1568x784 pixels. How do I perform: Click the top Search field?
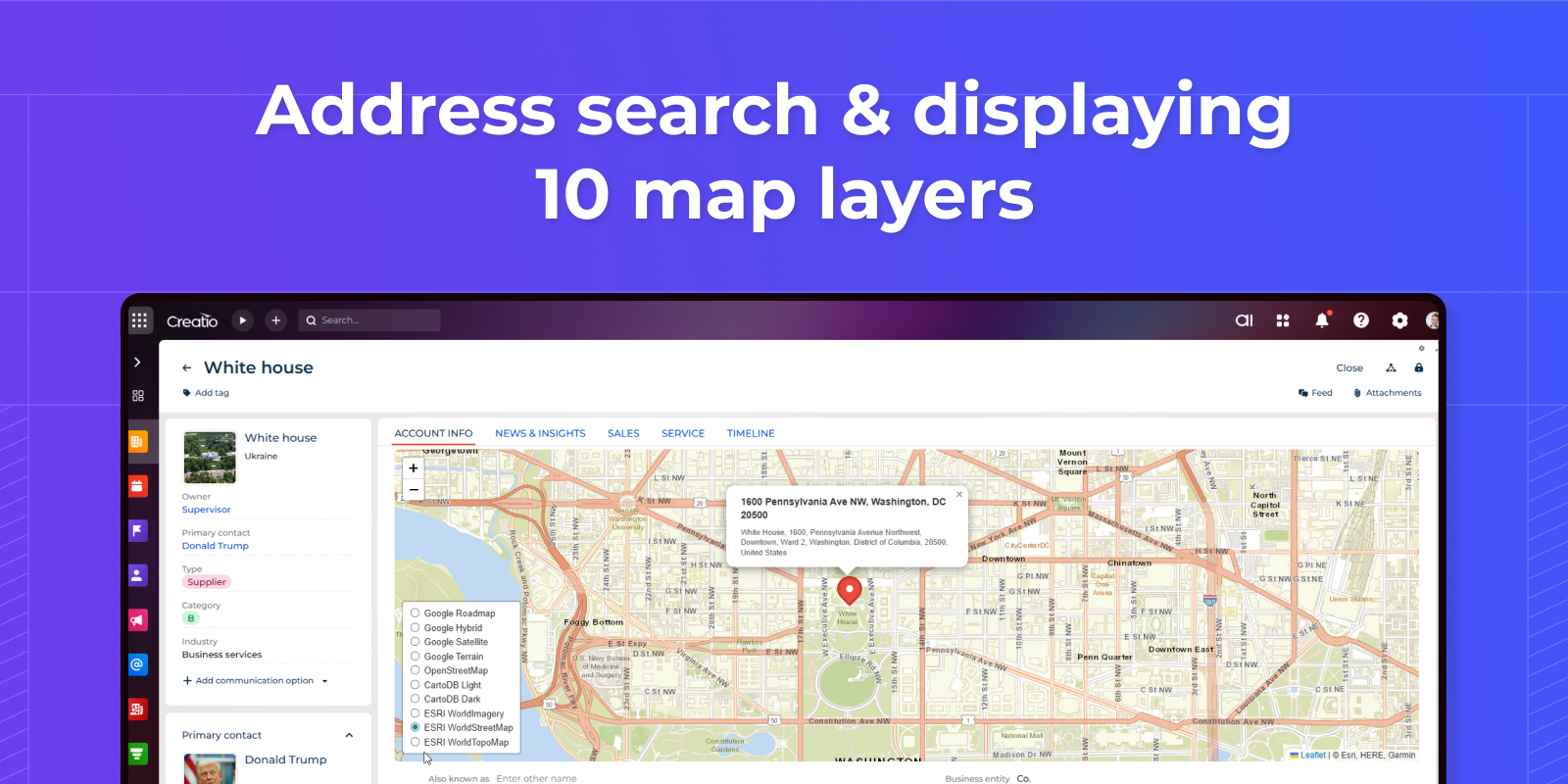coord(369,320)
